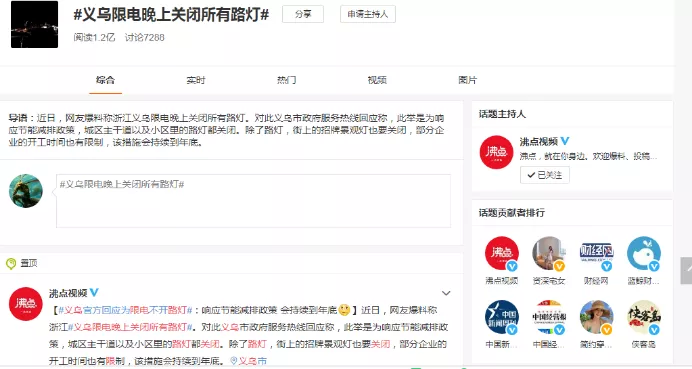This screenshot has width=692, height=369.
Task: Open the straw hat contributor avatar
Action: click(596, 317)
